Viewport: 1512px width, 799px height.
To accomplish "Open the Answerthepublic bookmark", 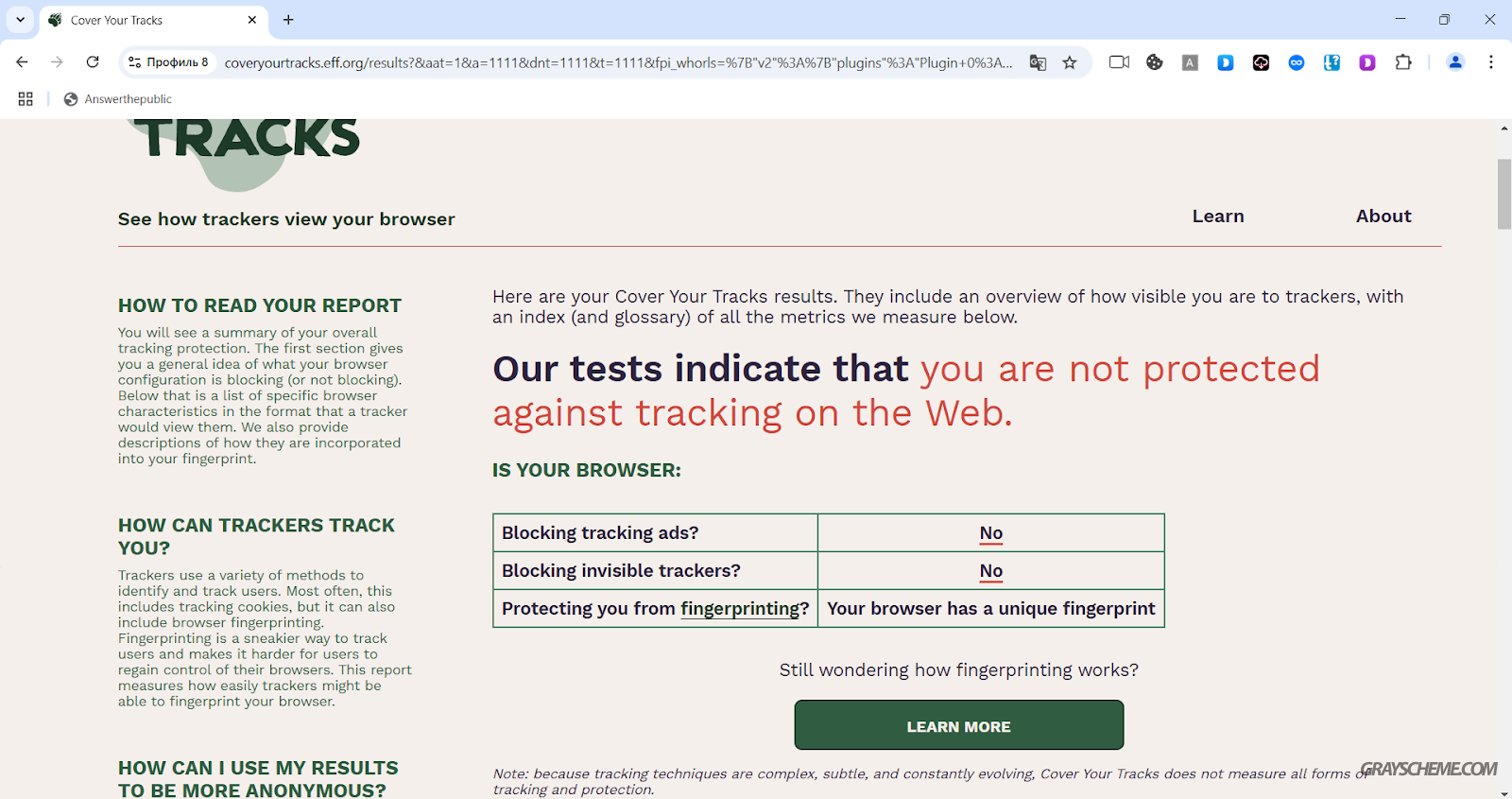I will click(x=118, y=99).
